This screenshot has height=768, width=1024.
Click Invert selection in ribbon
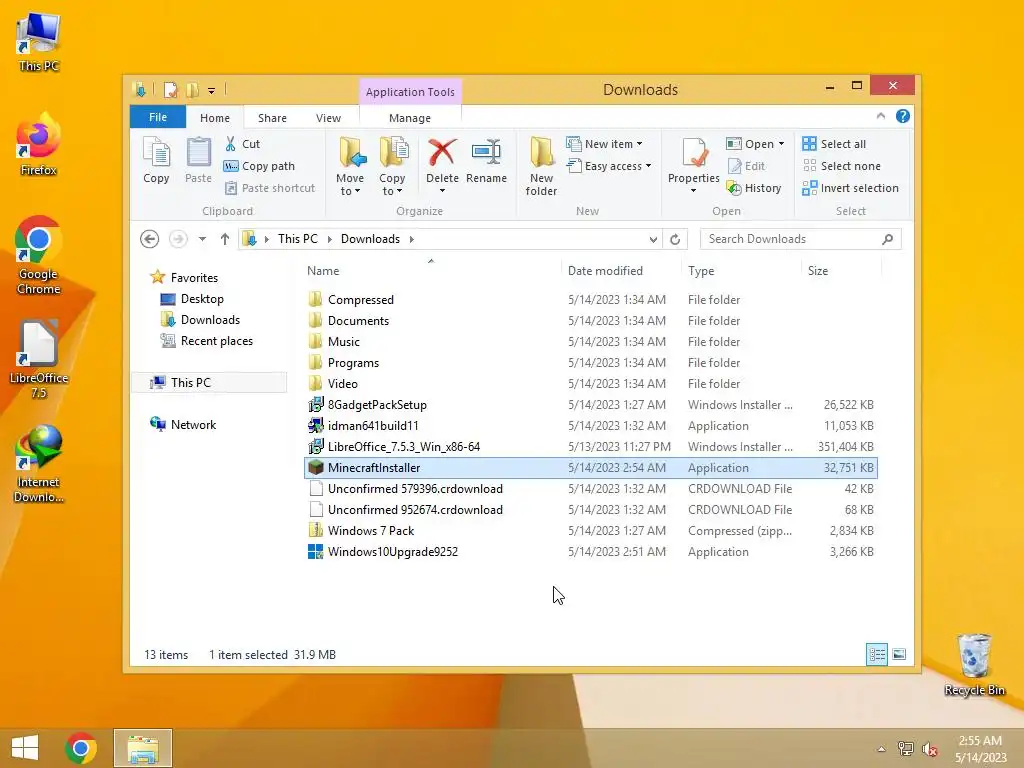coord(850,188)
